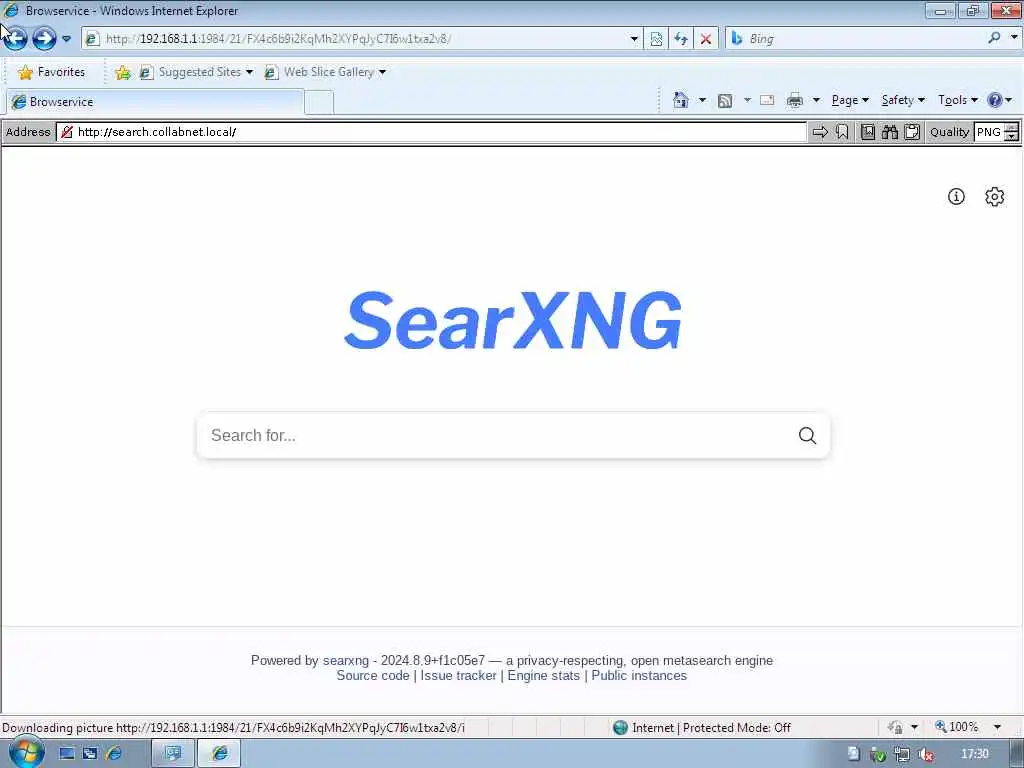Open the recent pages dropdown arrow
The image size is (1024, 768).
[x=66, y=39]
